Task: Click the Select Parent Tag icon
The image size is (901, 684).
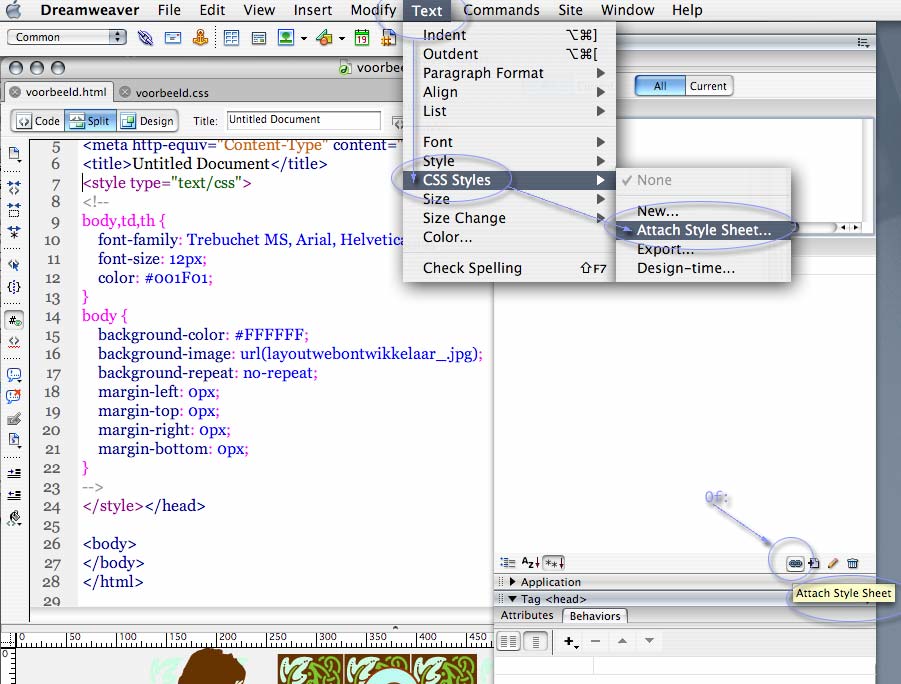Action: coord(14,265)
